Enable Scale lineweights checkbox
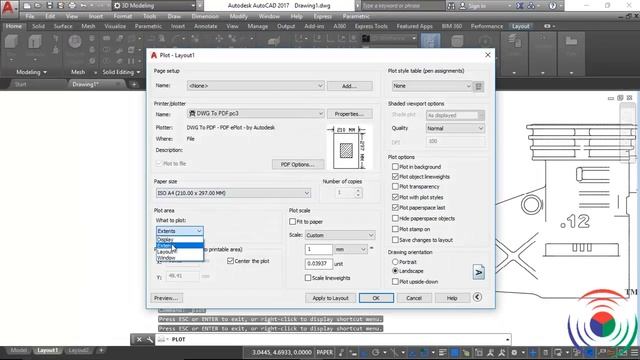Screen dimensions: 640x360 [308, 278]
